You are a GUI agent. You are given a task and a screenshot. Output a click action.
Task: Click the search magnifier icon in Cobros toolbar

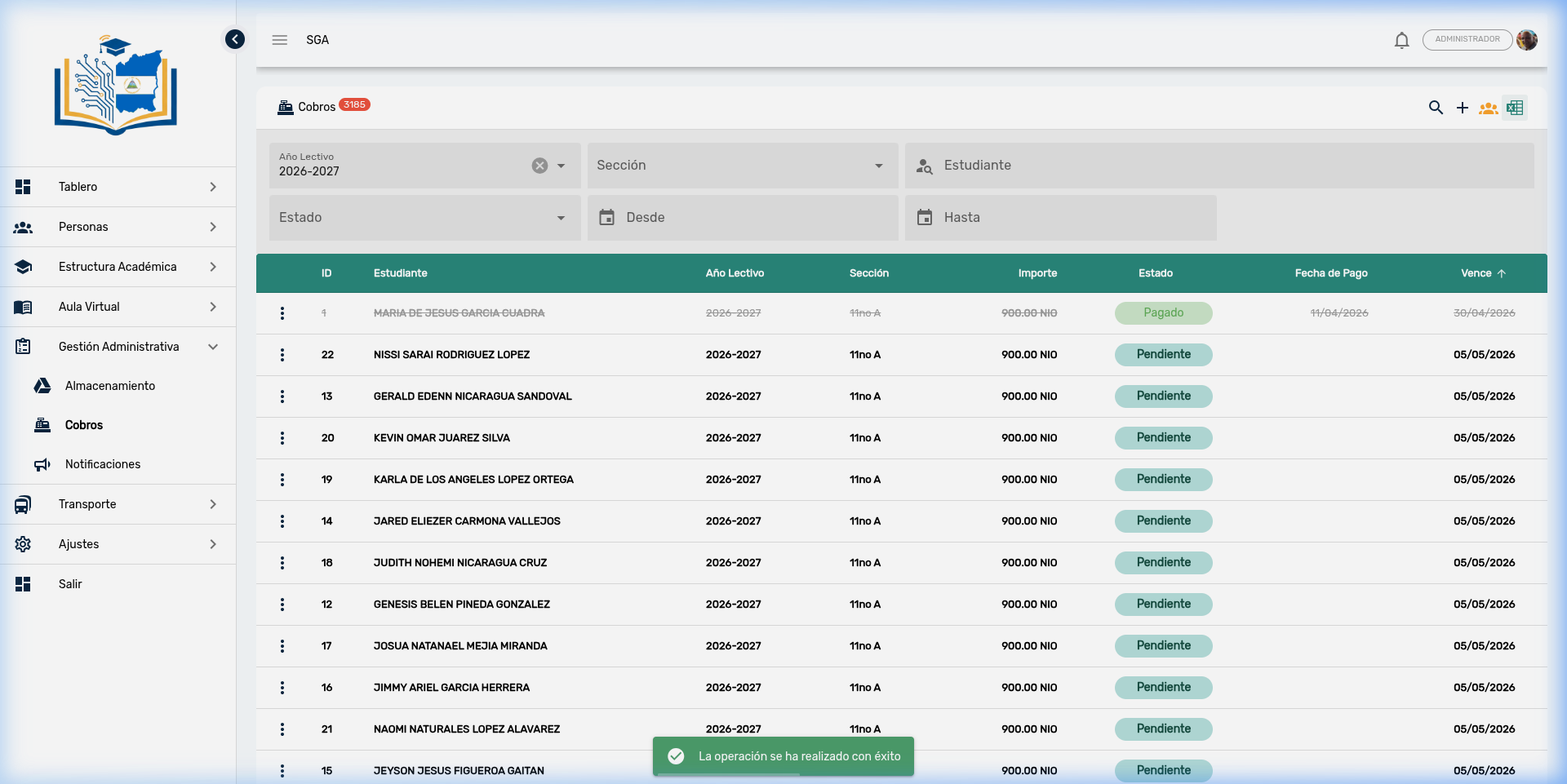pos(1436,108)
